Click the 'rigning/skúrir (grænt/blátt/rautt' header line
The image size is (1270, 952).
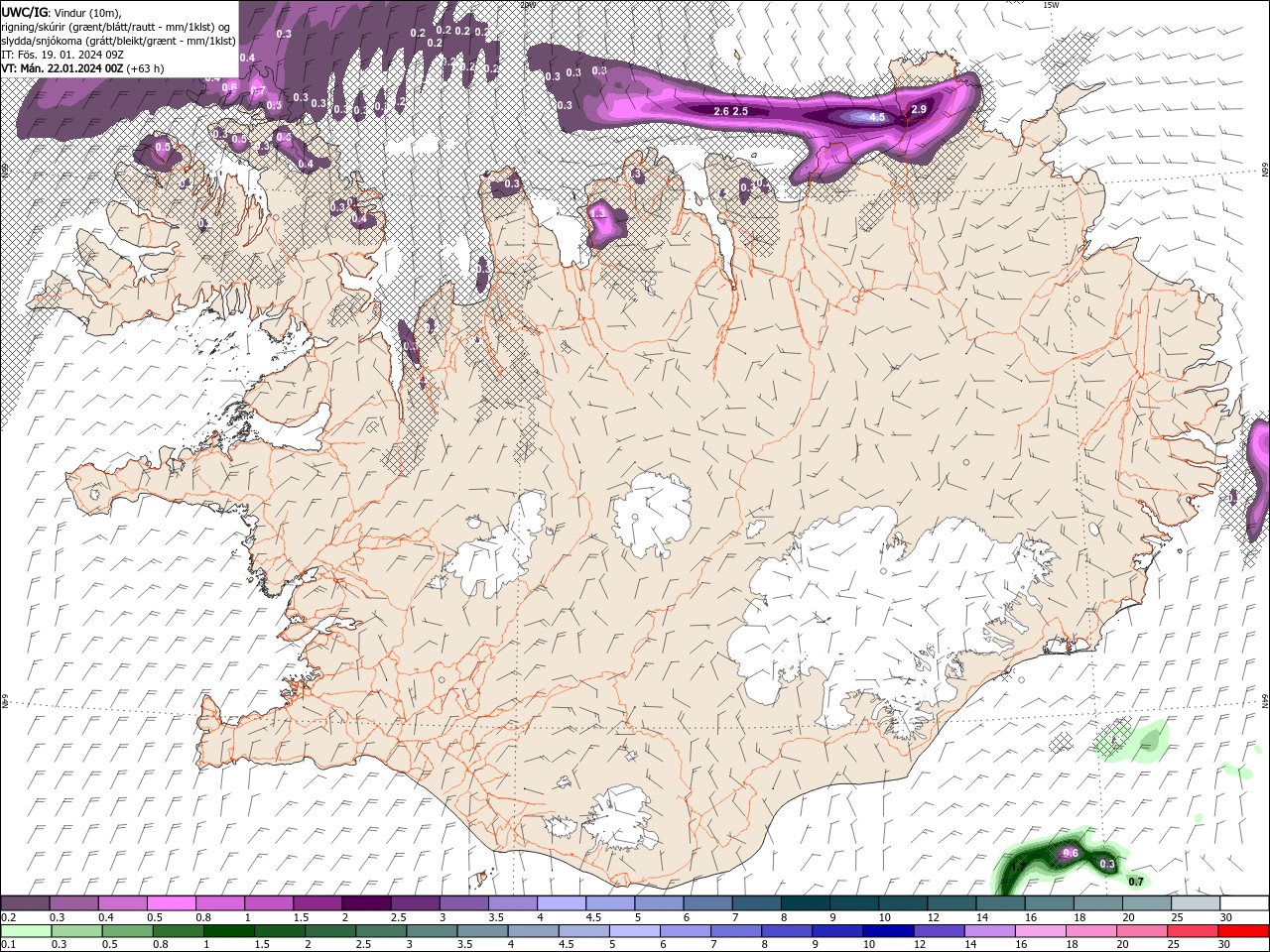pos(116,27)
